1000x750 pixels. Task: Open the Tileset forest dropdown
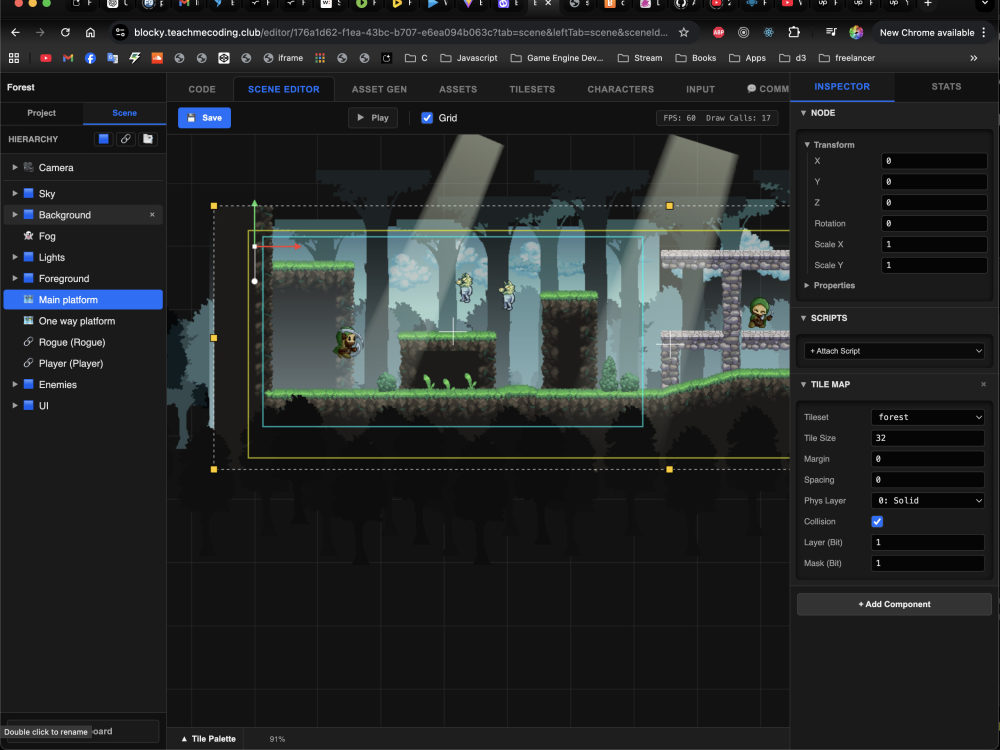point(928,417)
